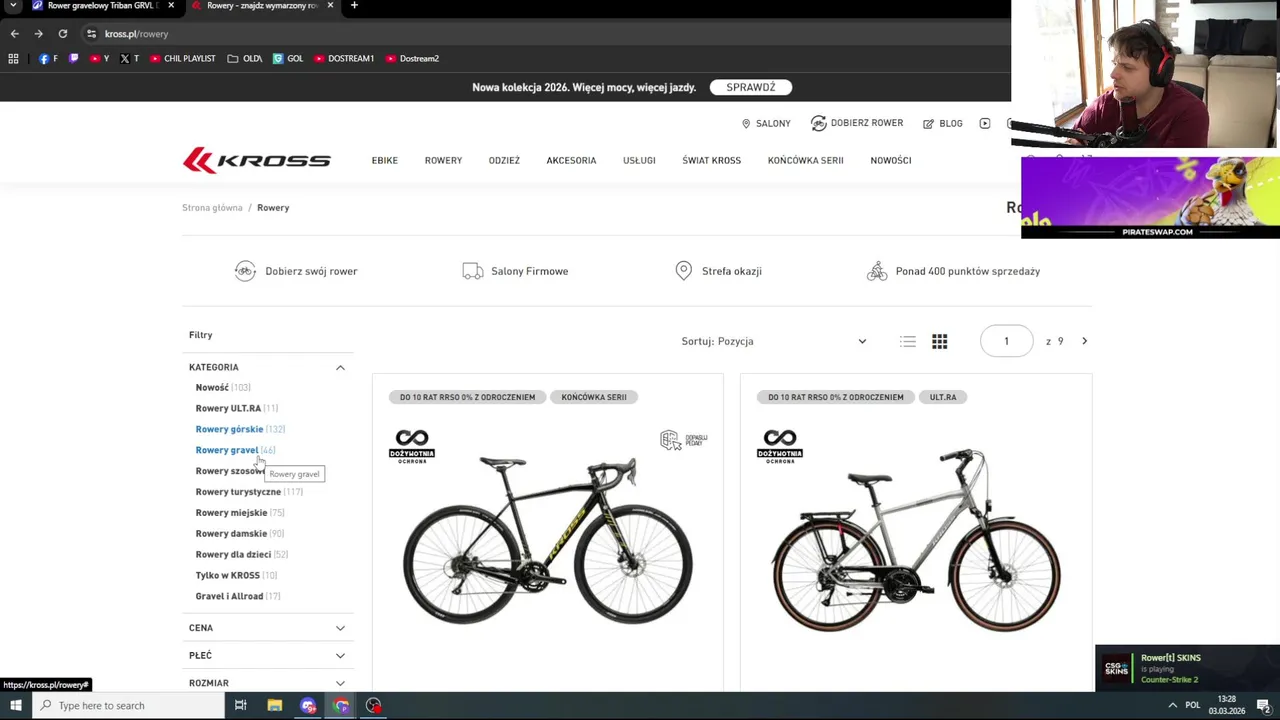Open the browser apps grid bookmark

click(13, 59)
